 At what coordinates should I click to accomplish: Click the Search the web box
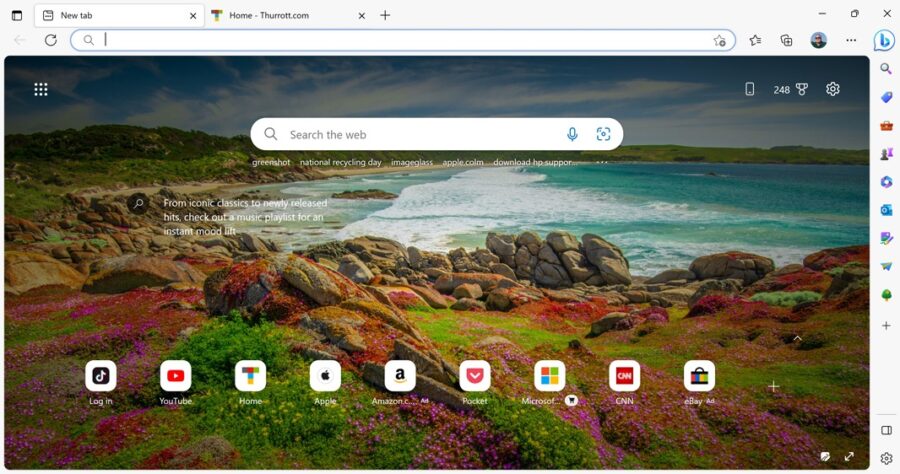420,134
